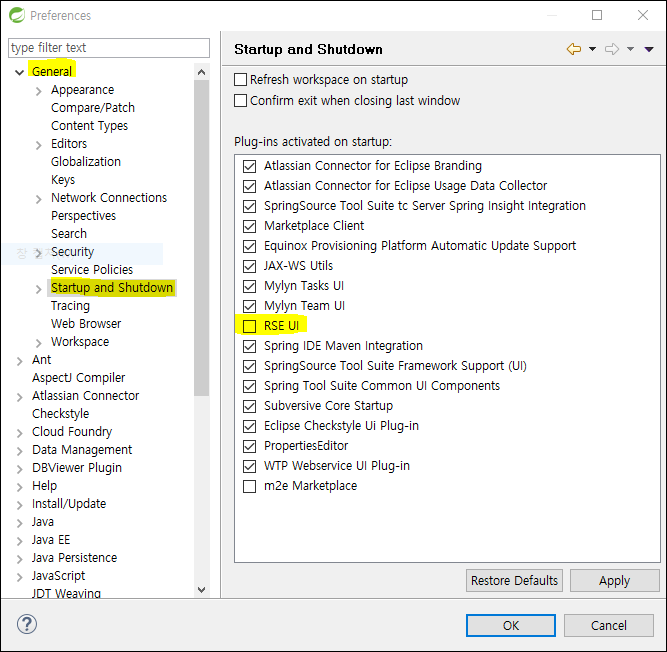
Task: Open the back history dropdown arrow
Action: coord(592,49)
